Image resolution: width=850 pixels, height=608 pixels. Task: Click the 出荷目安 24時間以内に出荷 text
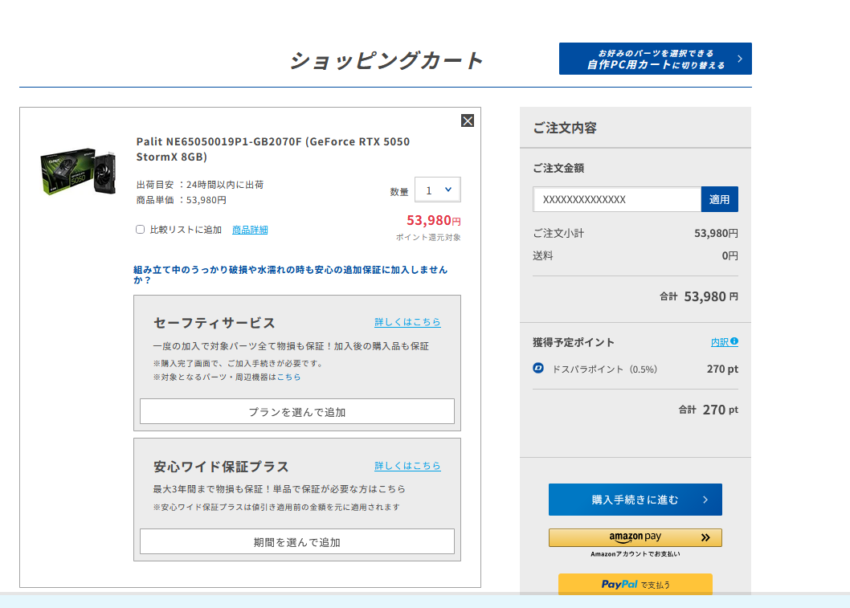[x=199, y=185]
